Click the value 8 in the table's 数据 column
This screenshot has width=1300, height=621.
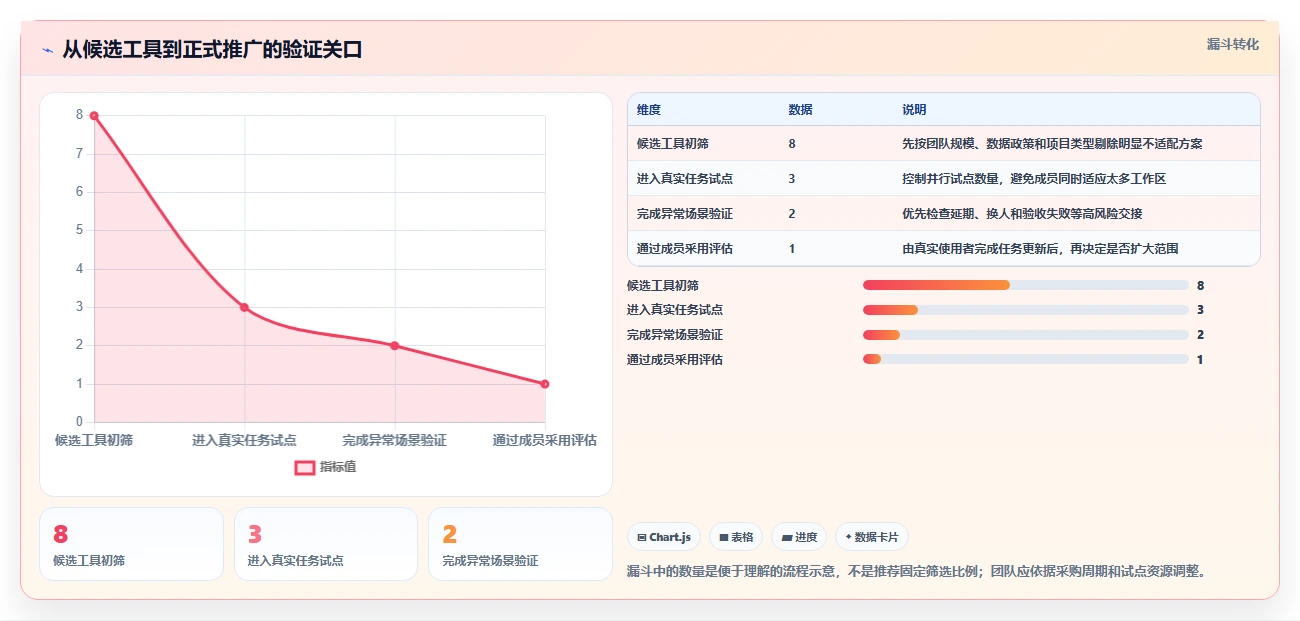tap(792, 144)
